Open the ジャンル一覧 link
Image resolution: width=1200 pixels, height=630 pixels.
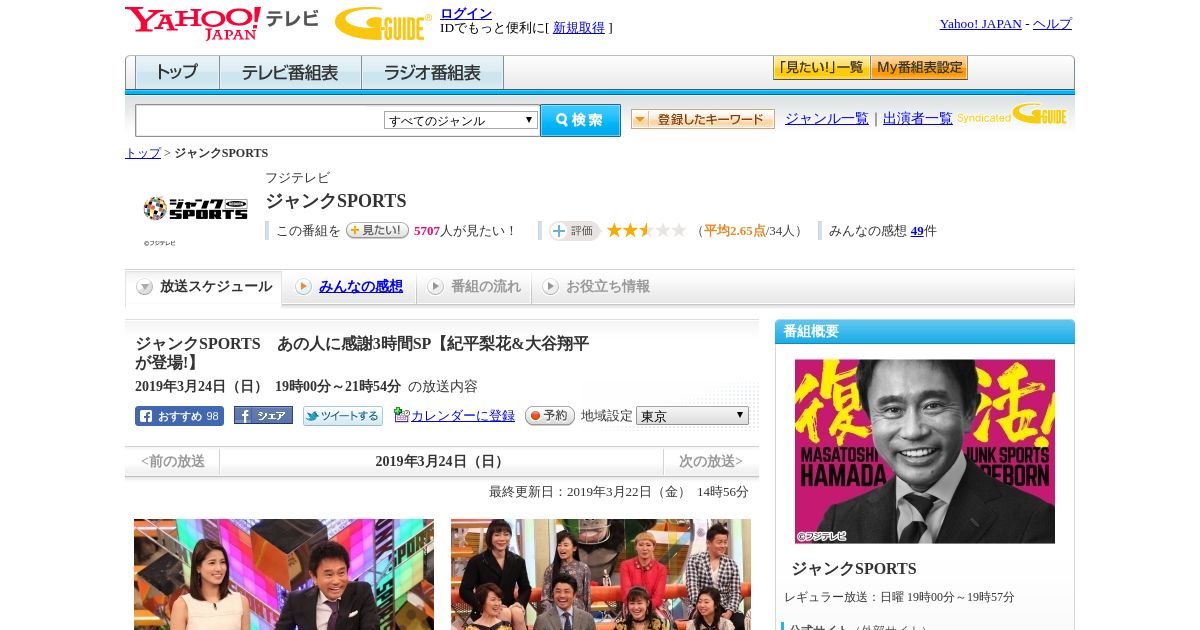tap(827, 119)
